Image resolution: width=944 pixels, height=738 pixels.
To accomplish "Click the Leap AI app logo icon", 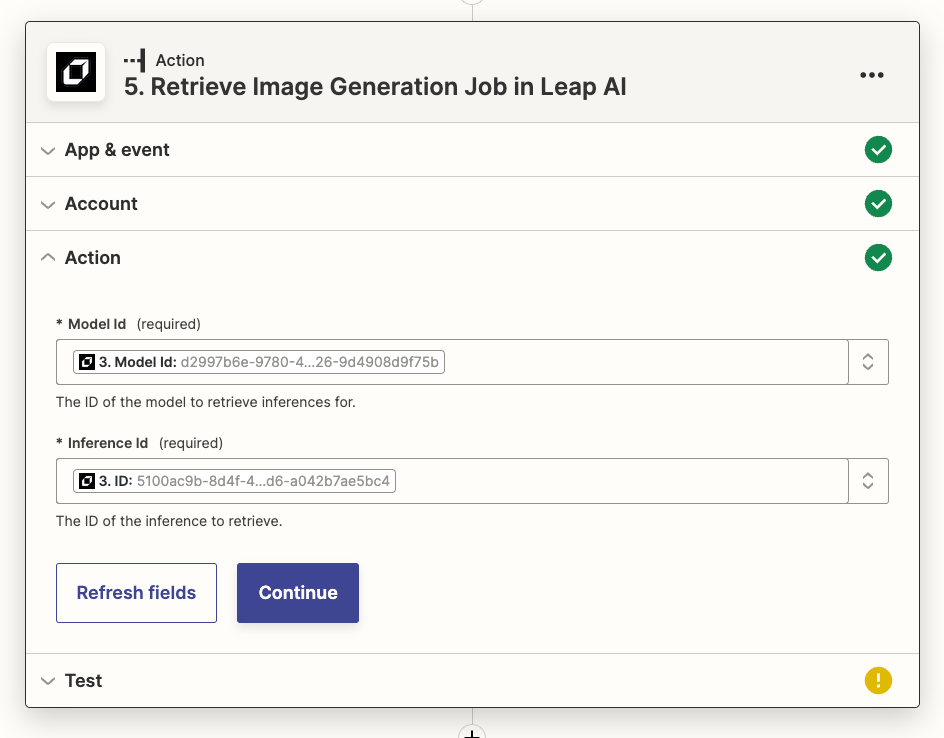I will click(x=76, y=73).
